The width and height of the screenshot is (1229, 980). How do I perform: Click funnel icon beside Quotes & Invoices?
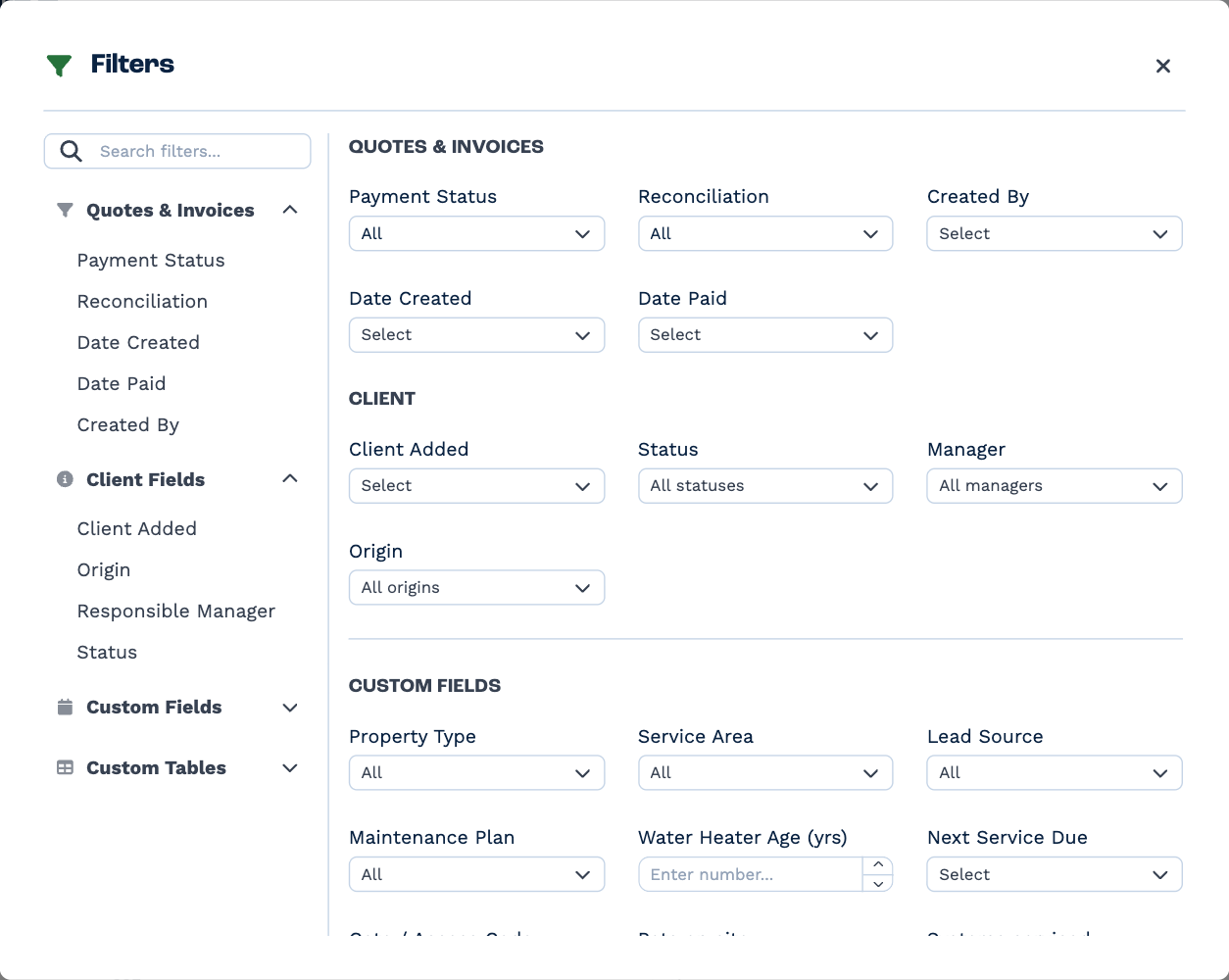coord(65,210)
